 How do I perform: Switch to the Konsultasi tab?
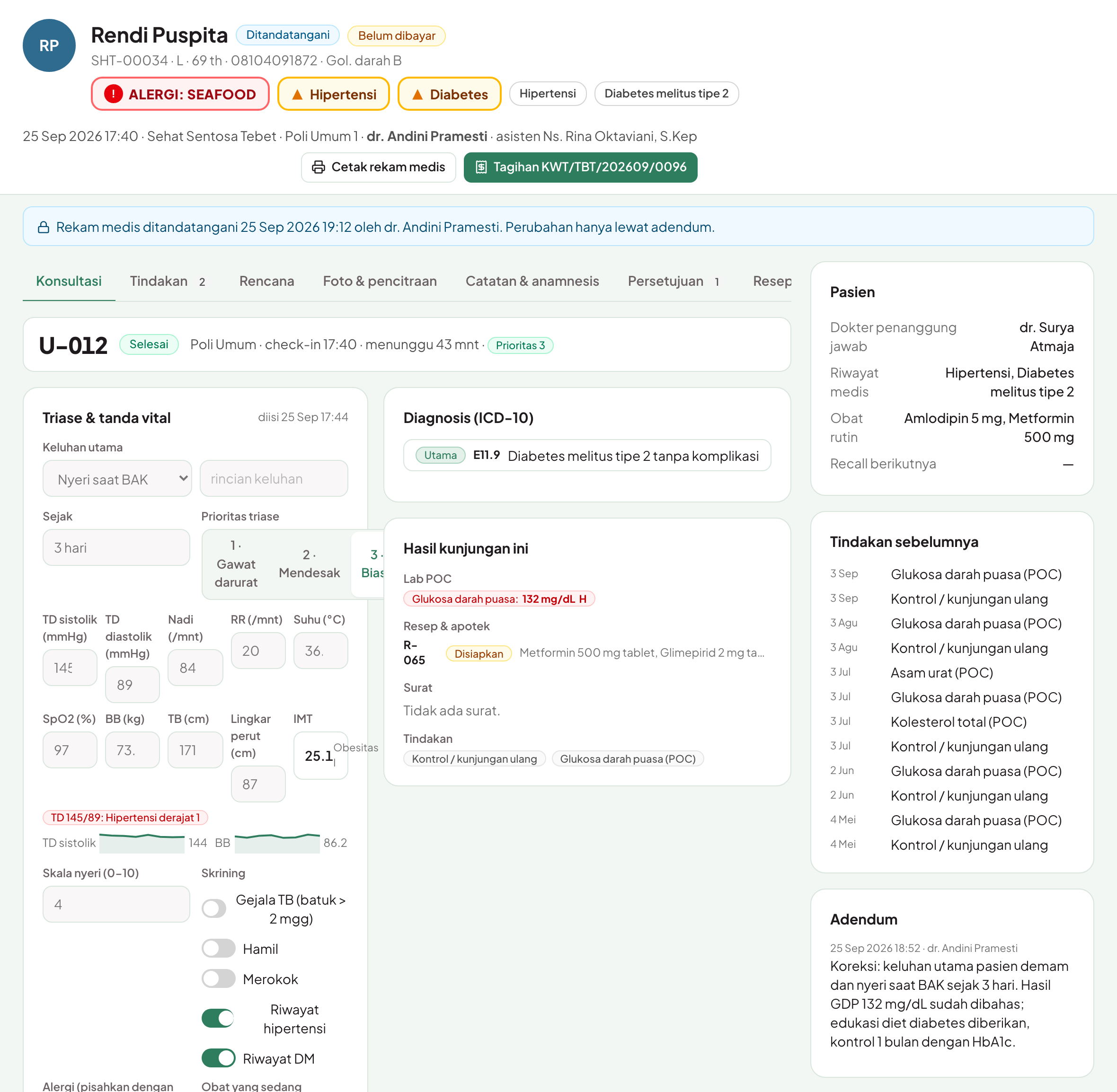tap(69, 281)
